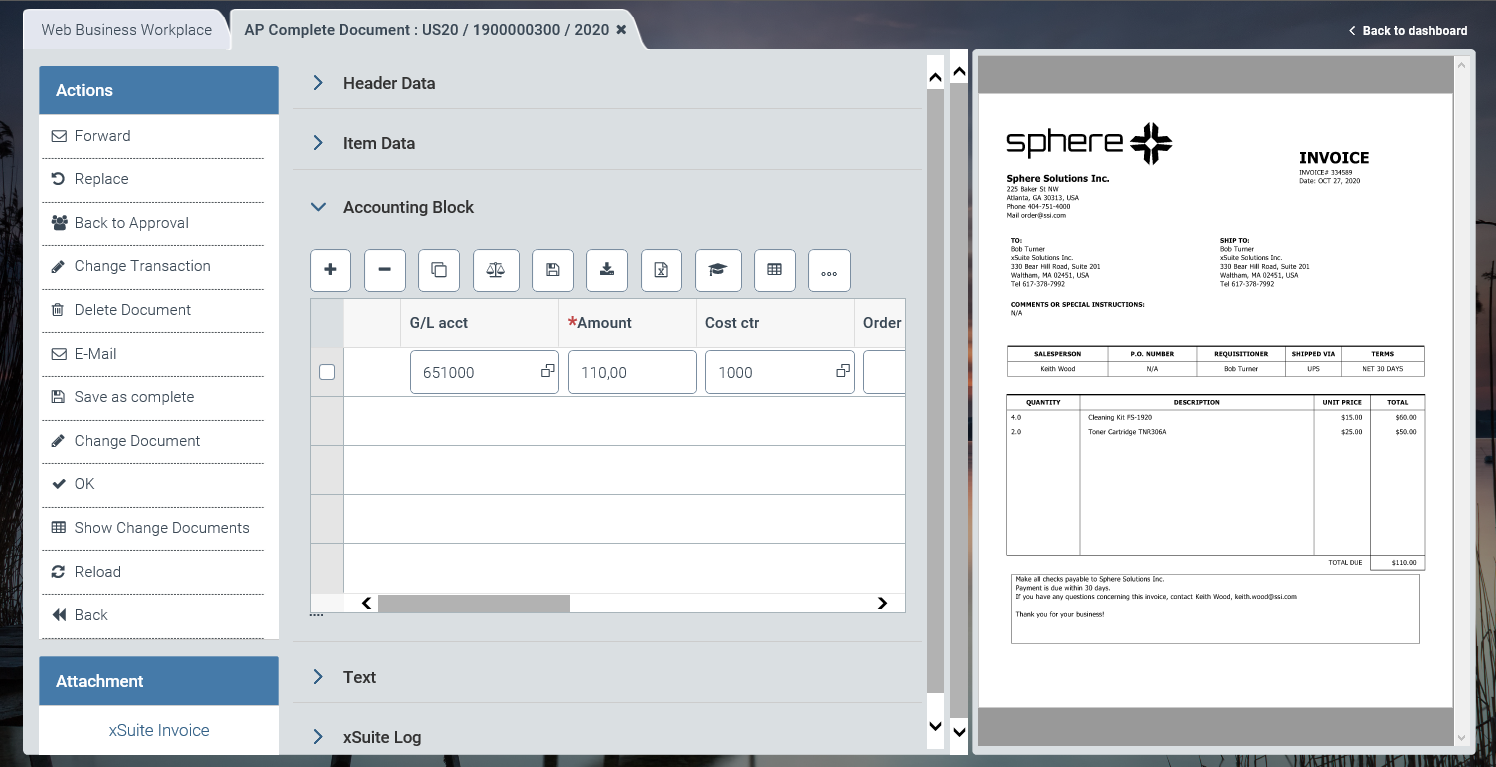The width and height of the screenshot is (1496, 767).
Task: Click the table layout grid icon
Action: (774, 270)
